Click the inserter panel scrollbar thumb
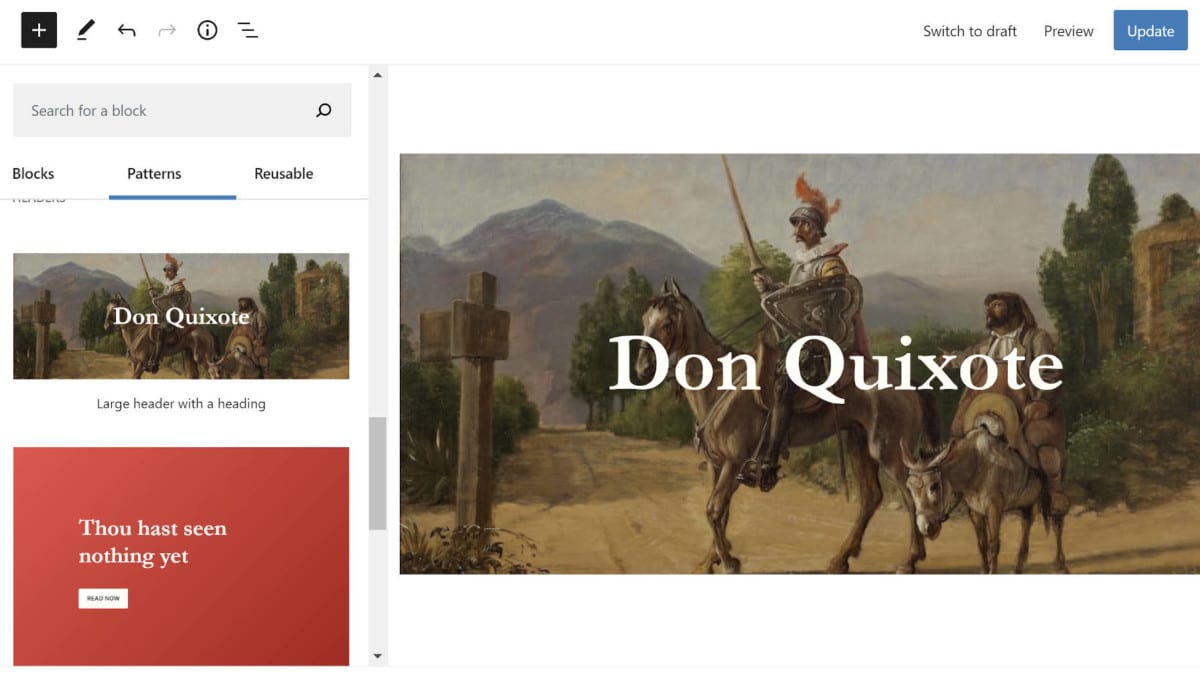Viewport: 1200px width, 675px height. coord(377,473)
